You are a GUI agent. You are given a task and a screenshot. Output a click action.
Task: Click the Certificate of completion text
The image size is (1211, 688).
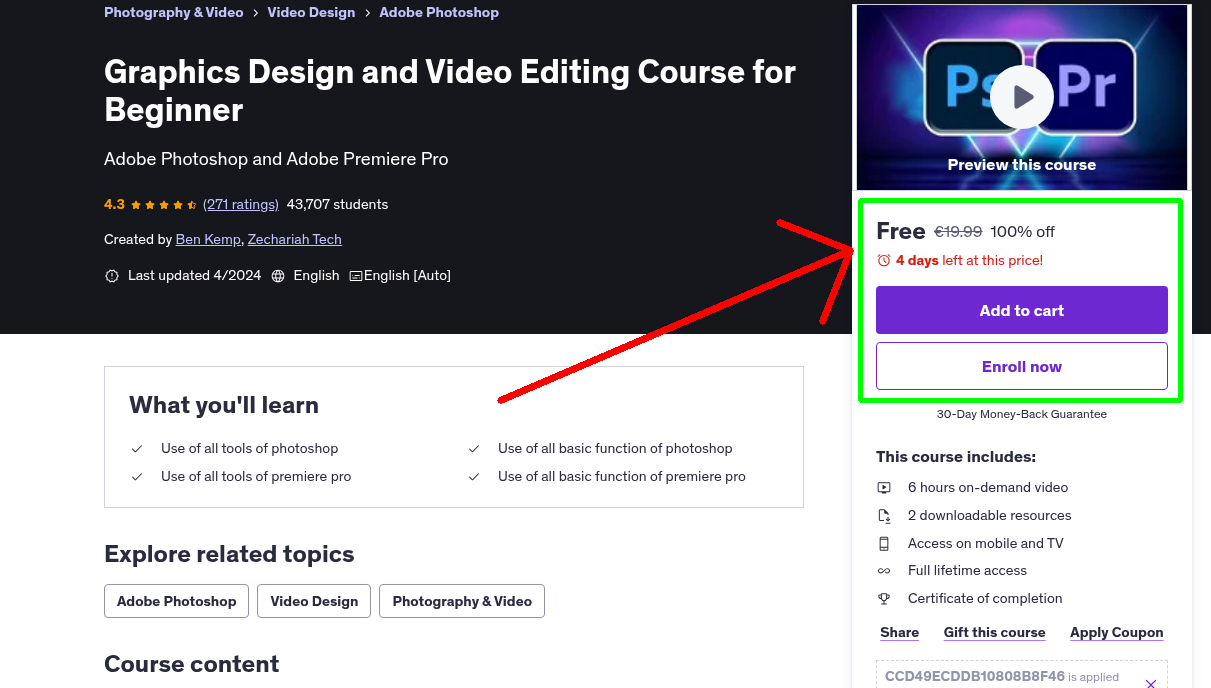985,599
